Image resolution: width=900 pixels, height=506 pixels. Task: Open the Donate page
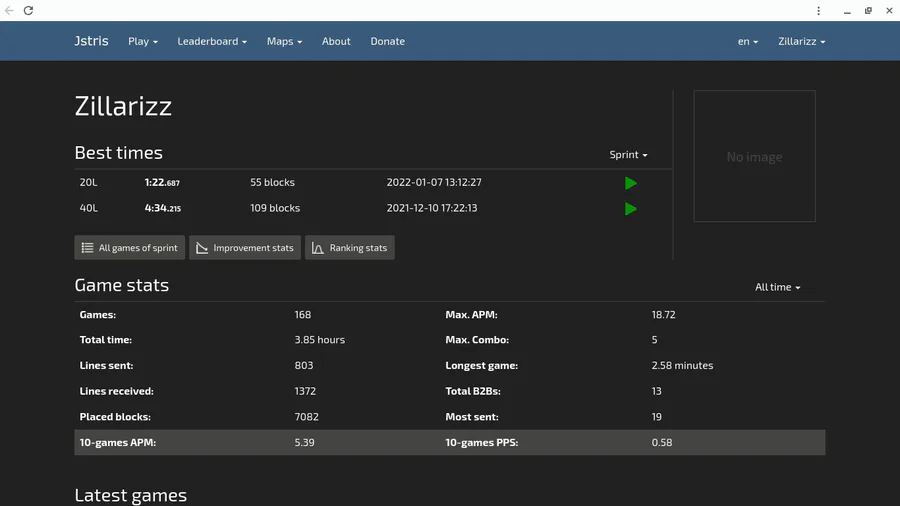point(387,41)
